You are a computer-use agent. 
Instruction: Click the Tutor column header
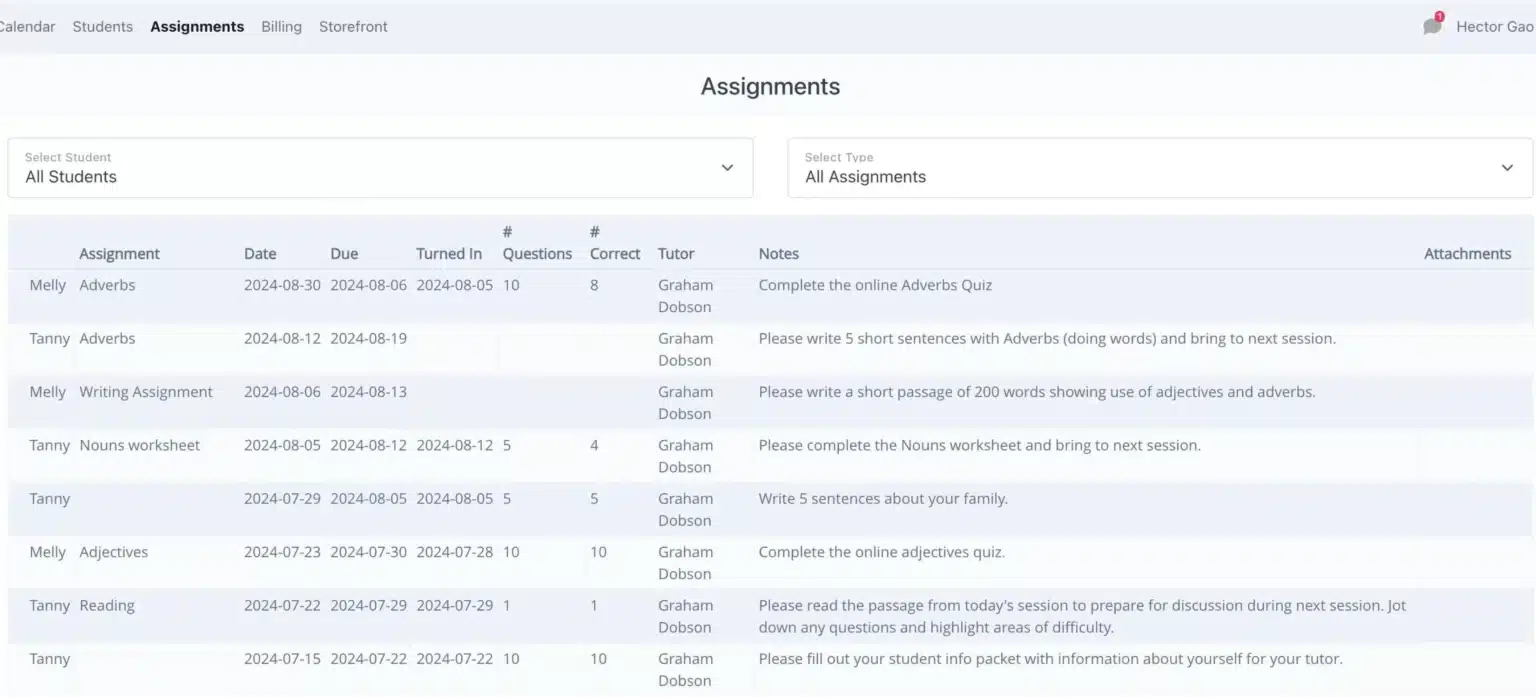point(676,254)
